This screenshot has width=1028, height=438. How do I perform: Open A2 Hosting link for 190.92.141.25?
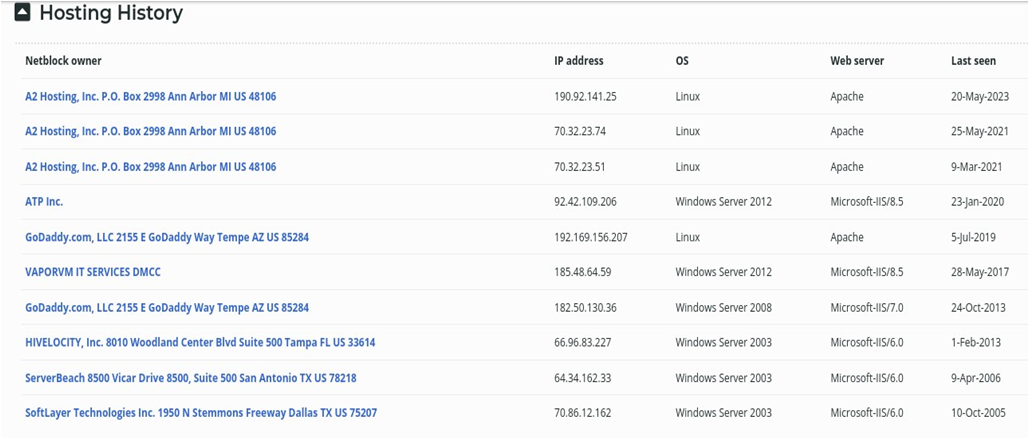point(151,96)
